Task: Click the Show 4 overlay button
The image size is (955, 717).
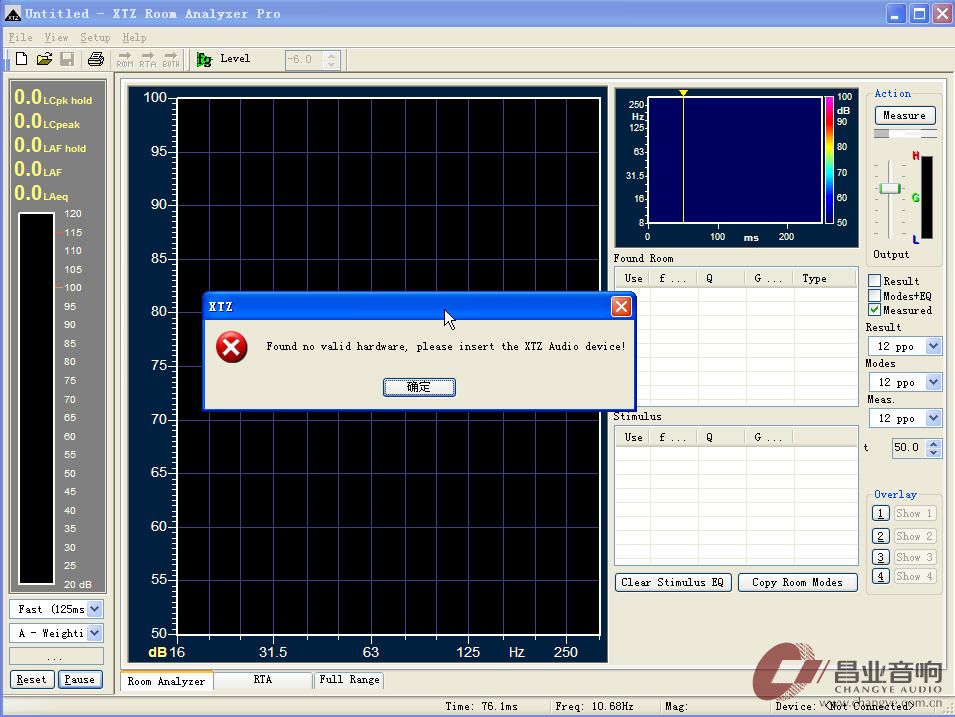Action: (x=914, y=576)
